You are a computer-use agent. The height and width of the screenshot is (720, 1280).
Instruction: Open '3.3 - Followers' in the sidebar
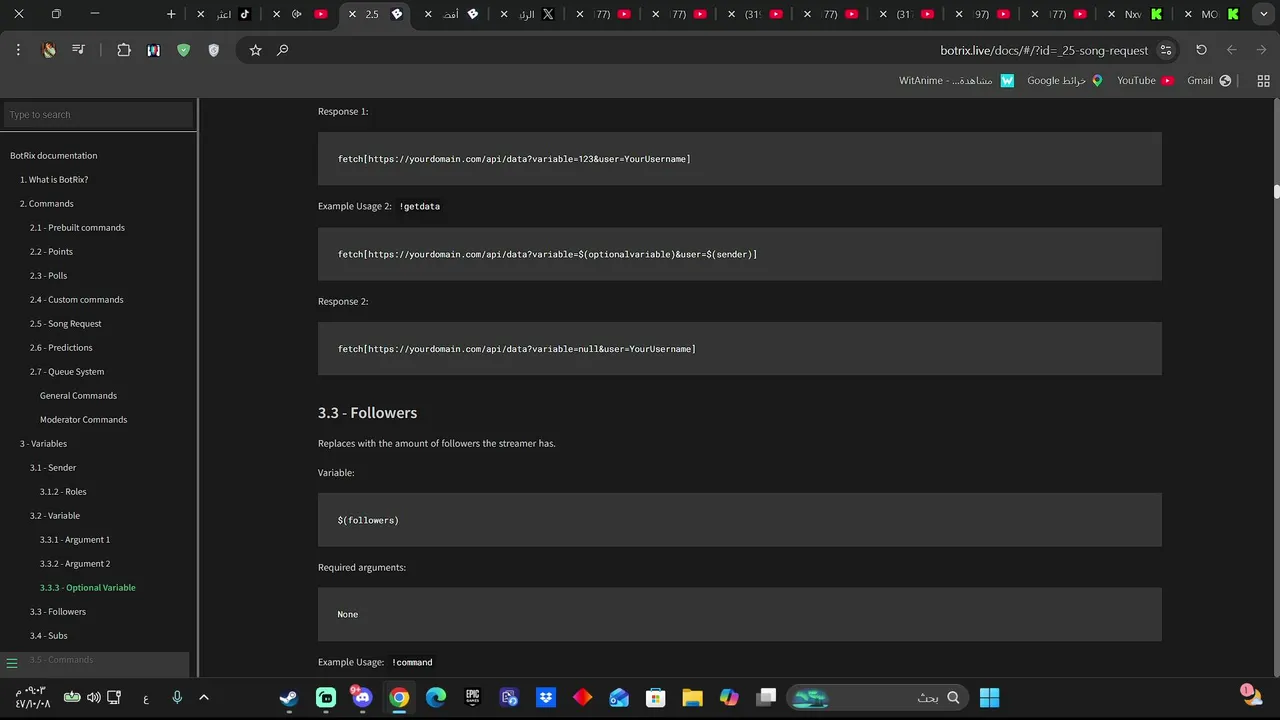point(58,612)
